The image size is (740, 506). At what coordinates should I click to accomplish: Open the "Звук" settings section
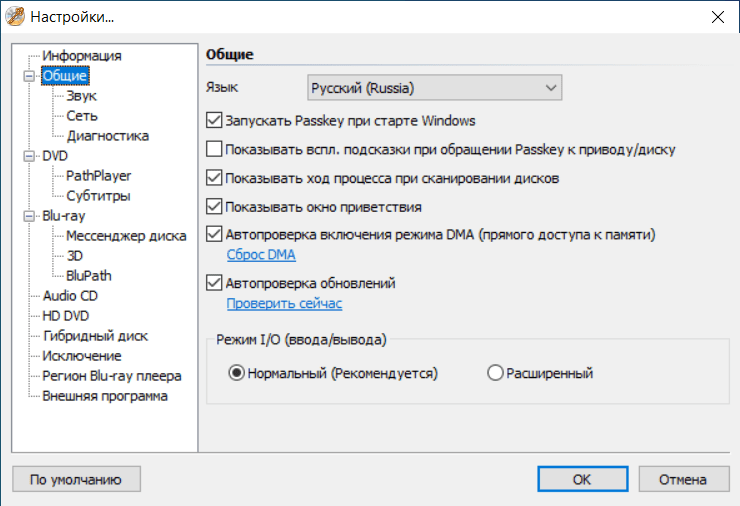click(82, 96)
